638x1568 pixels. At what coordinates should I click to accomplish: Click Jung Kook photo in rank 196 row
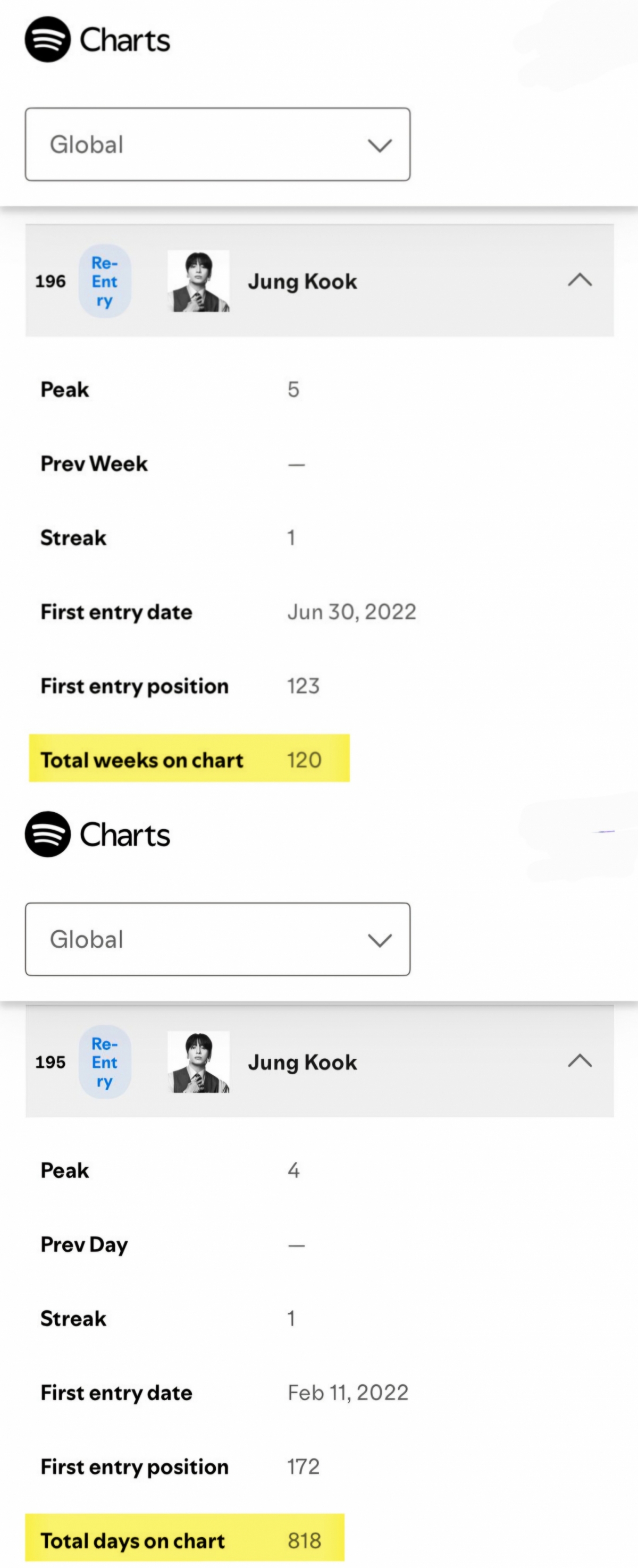(198, 281)
